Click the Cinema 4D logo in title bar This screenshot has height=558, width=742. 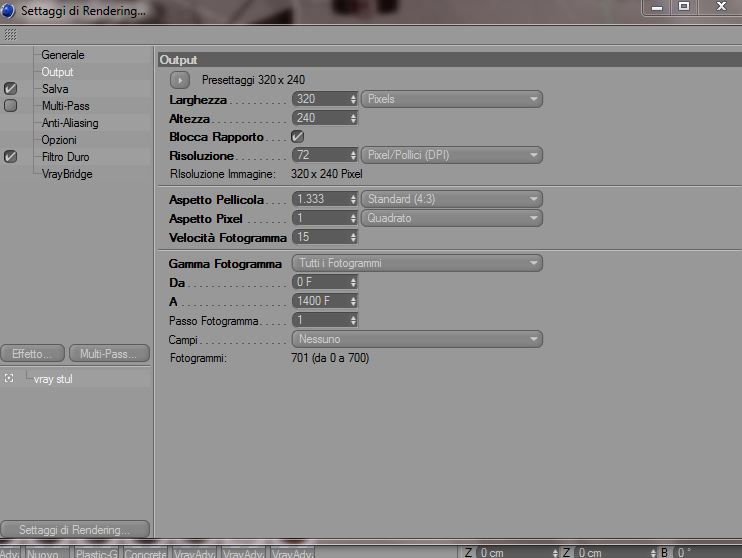(x=8, y=10)
